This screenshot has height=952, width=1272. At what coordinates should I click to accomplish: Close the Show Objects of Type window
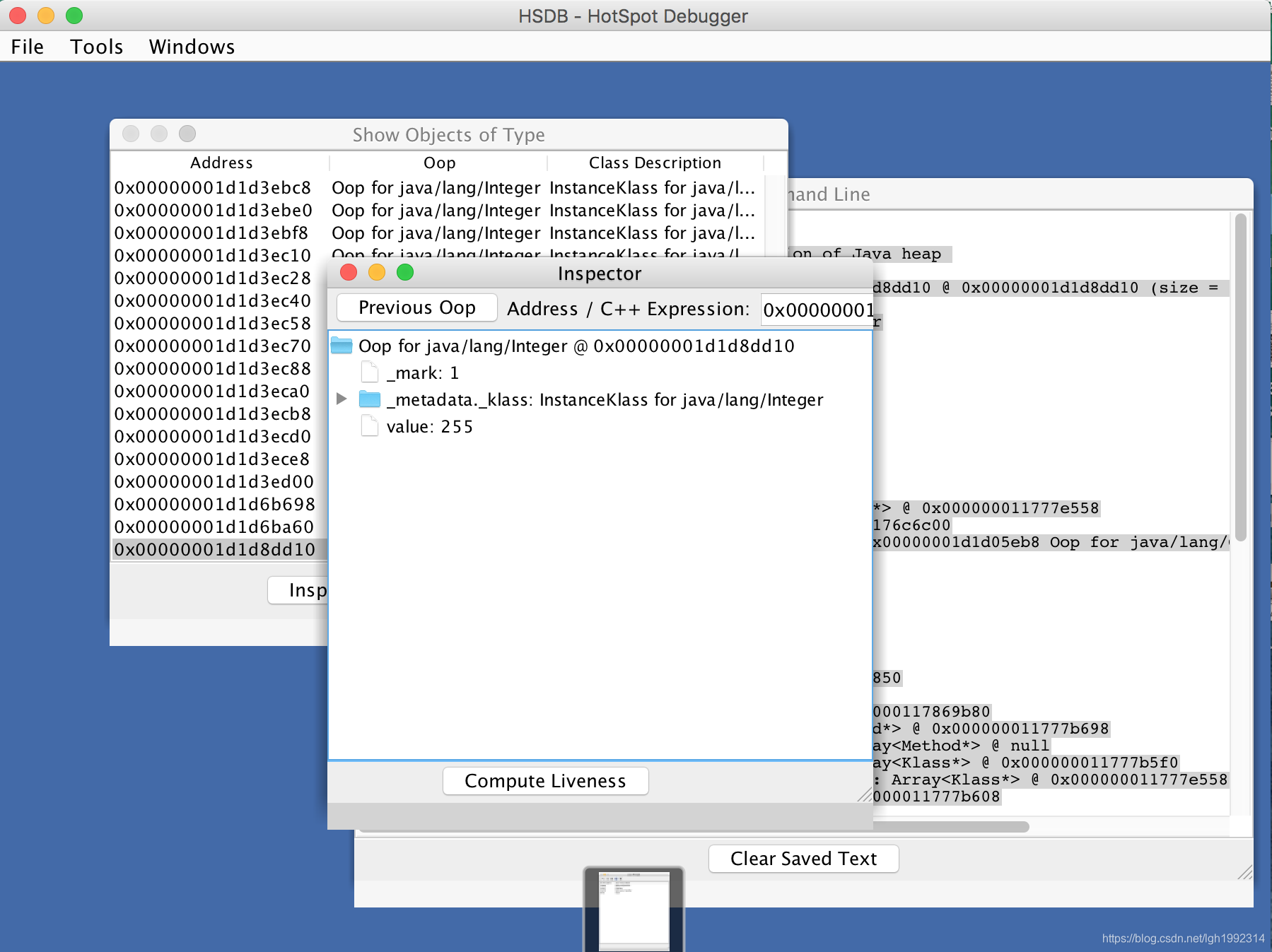(131, 134)
